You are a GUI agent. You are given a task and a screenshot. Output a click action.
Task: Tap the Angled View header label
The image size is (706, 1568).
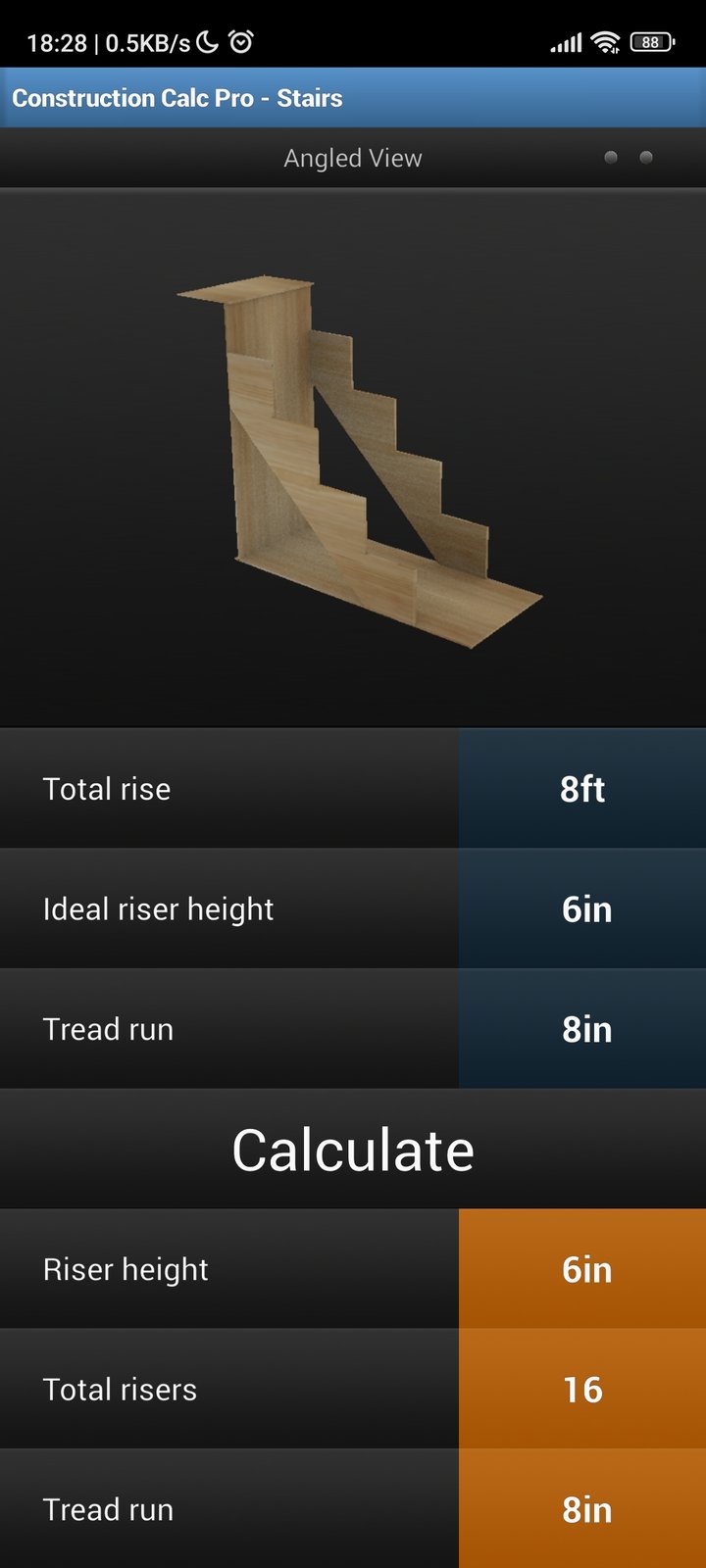click(x=353, y=158)
